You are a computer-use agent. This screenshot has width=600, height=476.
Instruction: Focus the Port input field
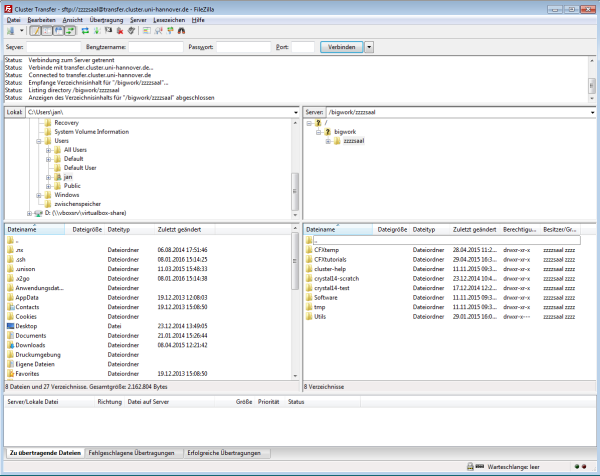point(303,47)
